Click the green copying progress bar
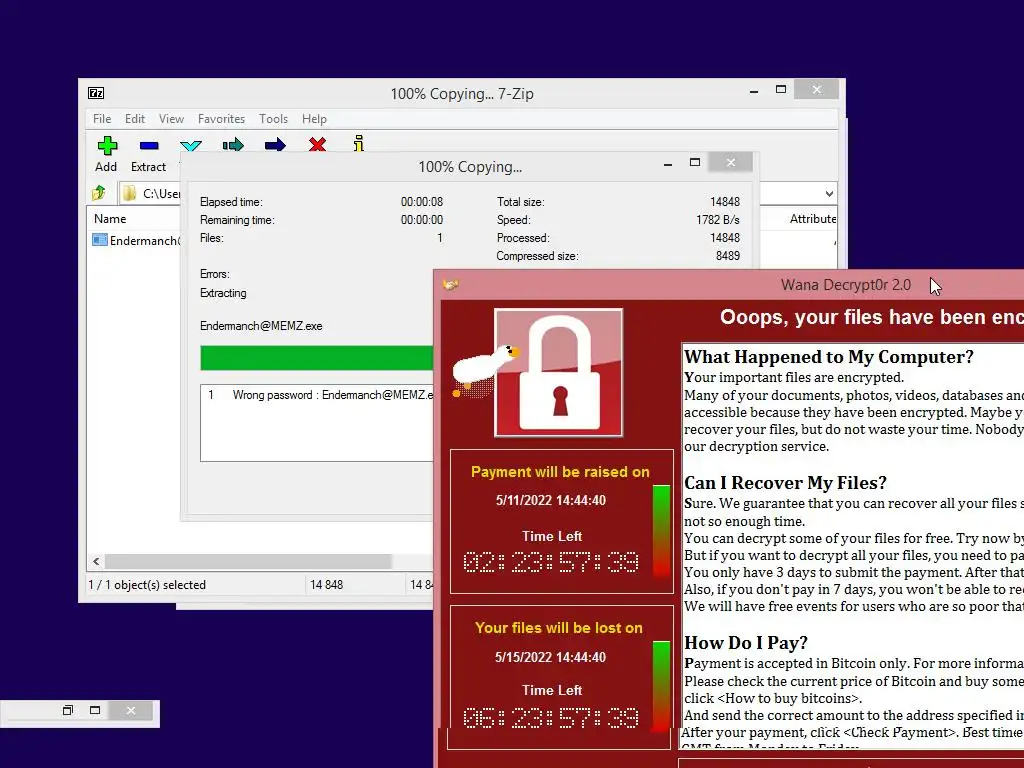 (316, 358)
